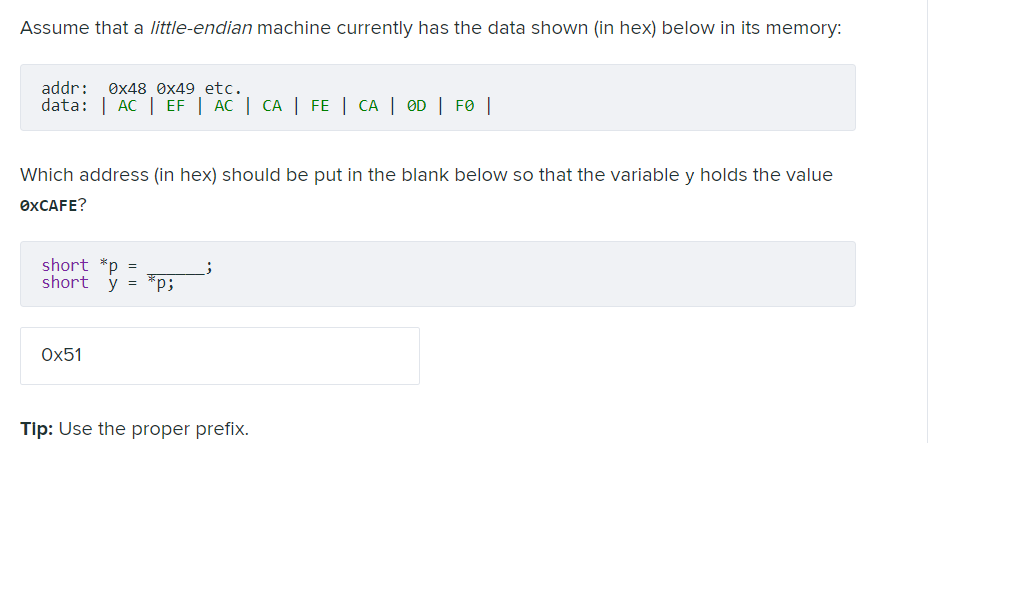Select the Tip text at the bottom
1014x600 pixels.
point(133,428)
